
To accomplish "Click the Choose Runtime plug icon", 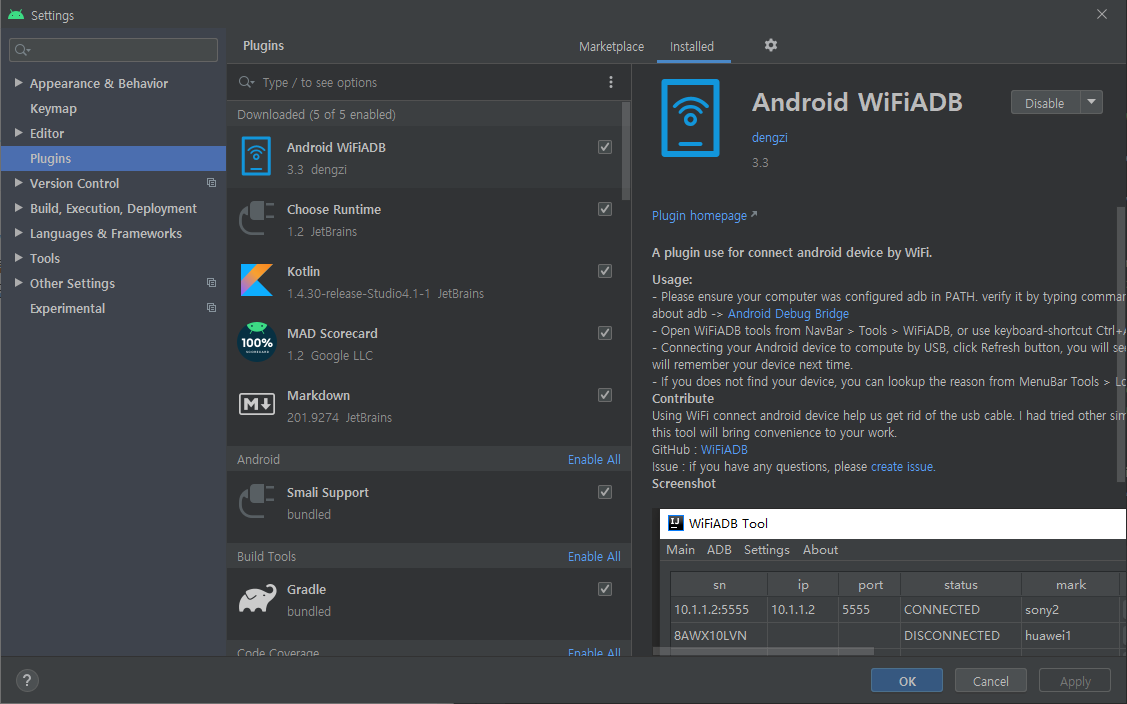I will [x=257, y=219].
